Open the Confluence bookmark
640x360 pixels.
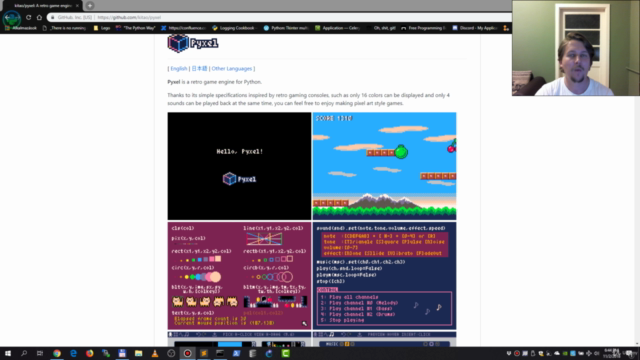pos(183,28)
